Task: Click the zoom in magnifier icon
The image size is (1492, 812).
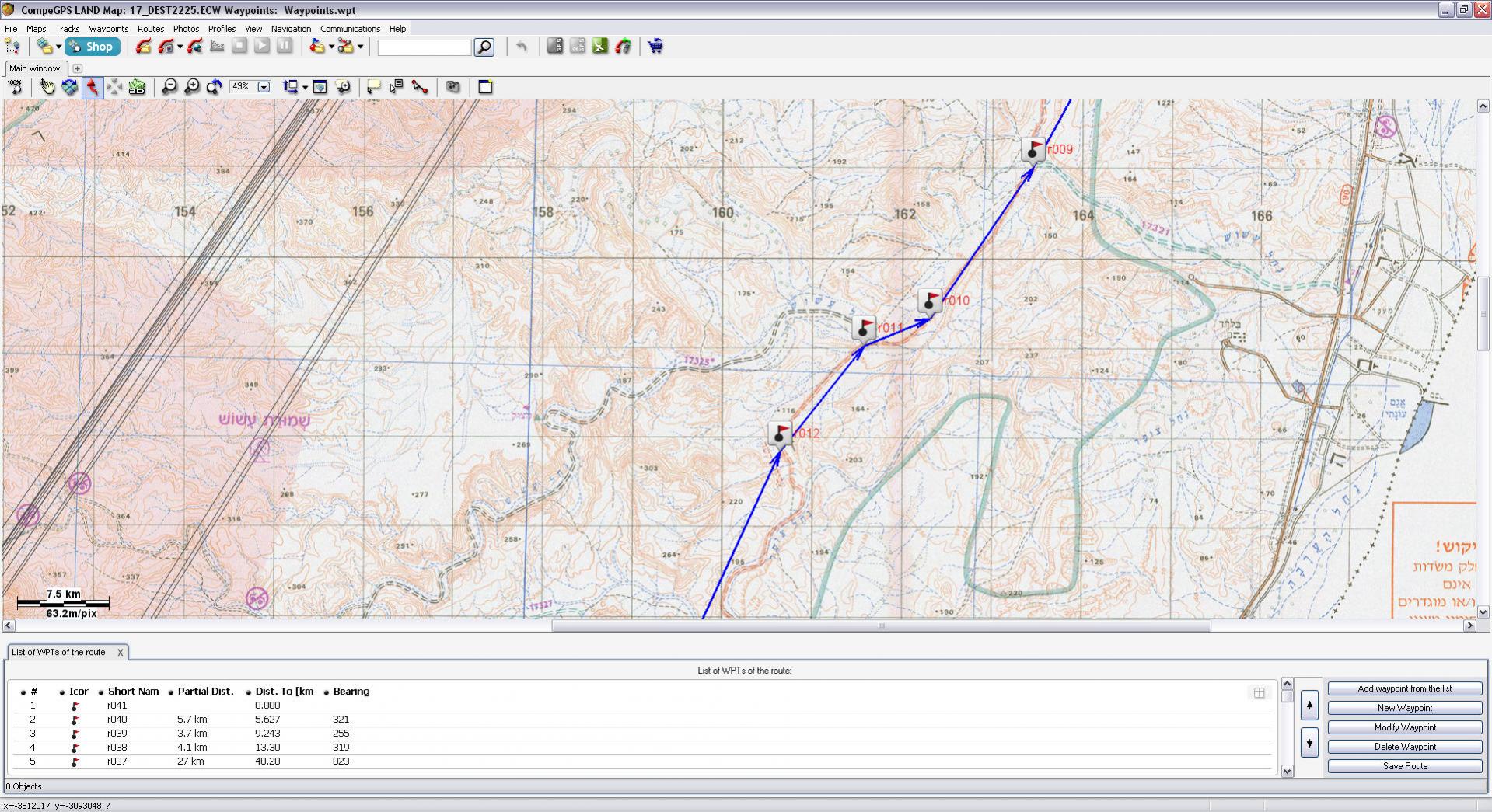Action: pos(191,87)
